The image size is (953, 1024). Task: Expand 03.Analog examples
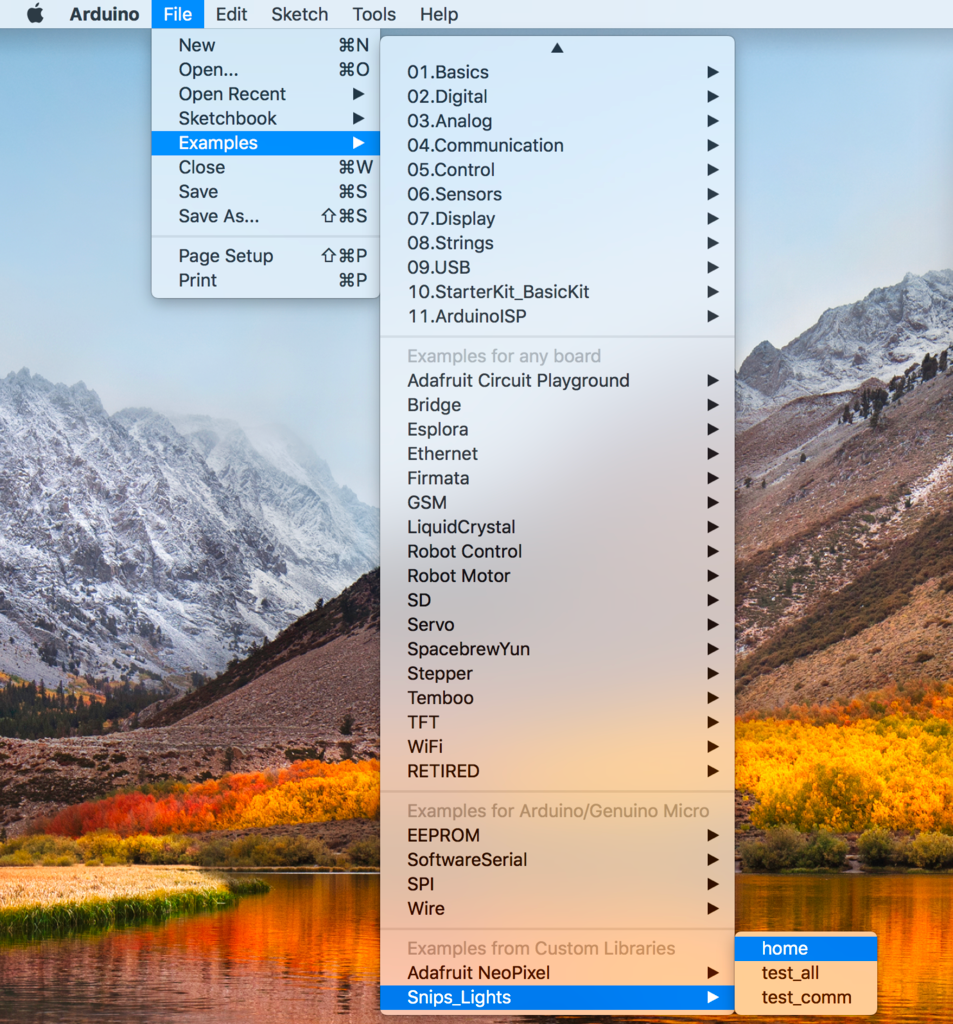(557, 121)
